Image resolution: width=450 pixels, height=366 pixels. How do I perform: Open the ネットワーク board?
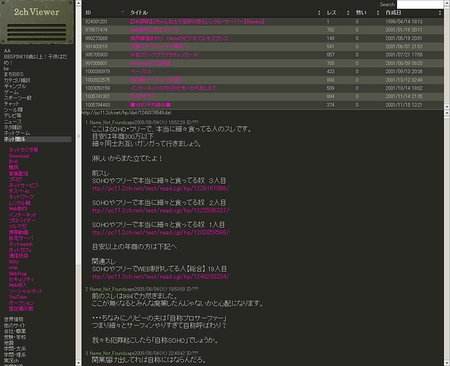[x=21, y=197]
